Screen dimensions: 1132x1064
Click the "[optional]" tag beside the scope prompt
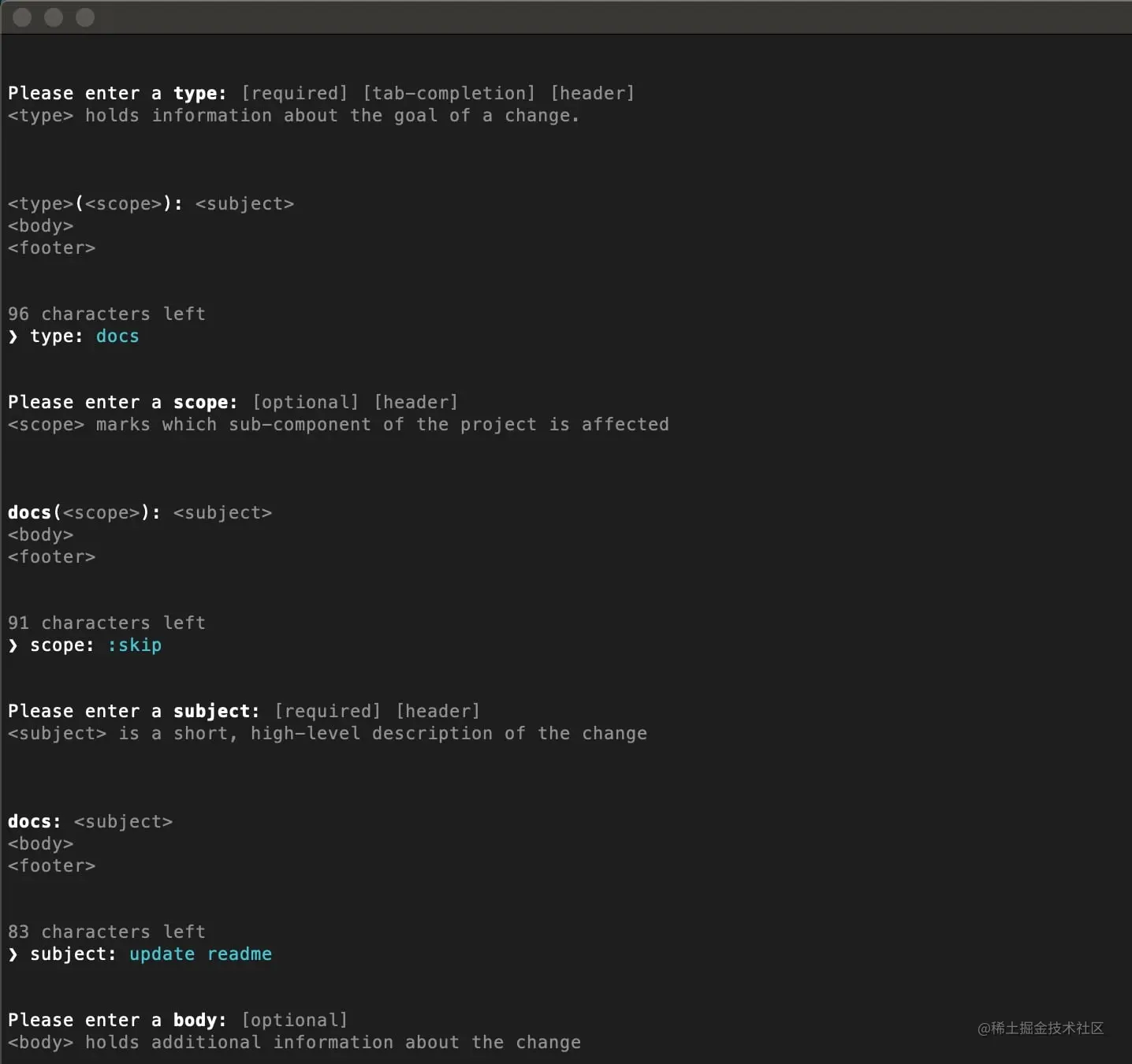pyautogui.click(x=306, y=402)
